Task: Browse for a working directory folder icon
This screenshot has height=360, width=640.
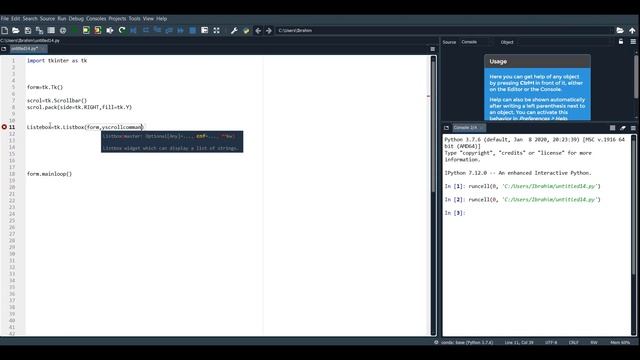Action: point(620,30)
